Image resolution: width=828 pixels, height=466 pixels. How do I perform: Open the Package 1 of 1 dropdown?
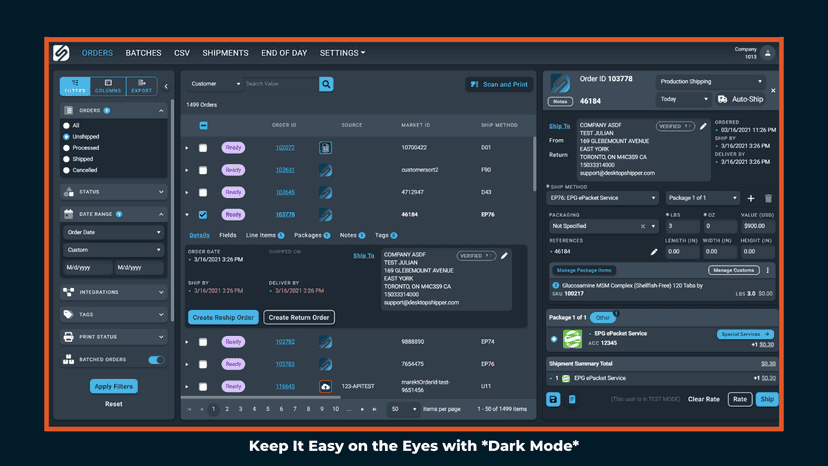click(x=702, y=198)
